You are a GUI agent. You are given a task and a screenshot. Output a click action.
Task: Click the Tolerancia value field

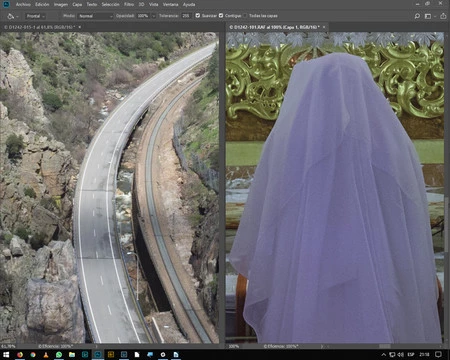[186, 16]
